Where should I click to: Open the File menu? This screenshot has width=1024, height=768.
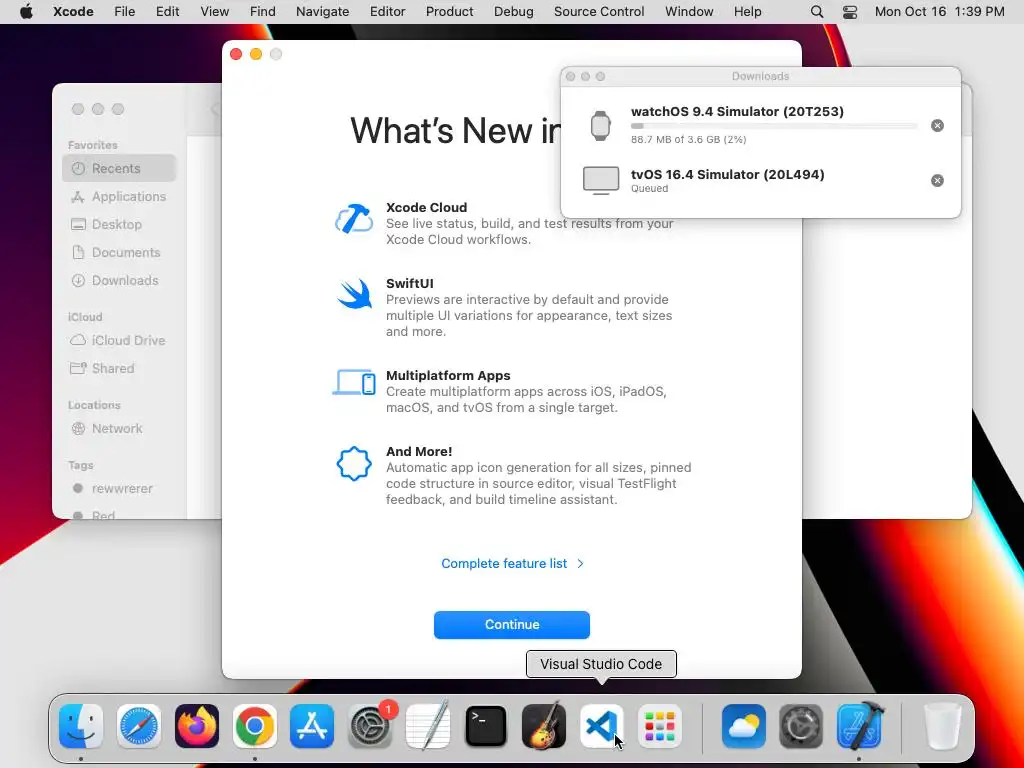coord(124,12)
